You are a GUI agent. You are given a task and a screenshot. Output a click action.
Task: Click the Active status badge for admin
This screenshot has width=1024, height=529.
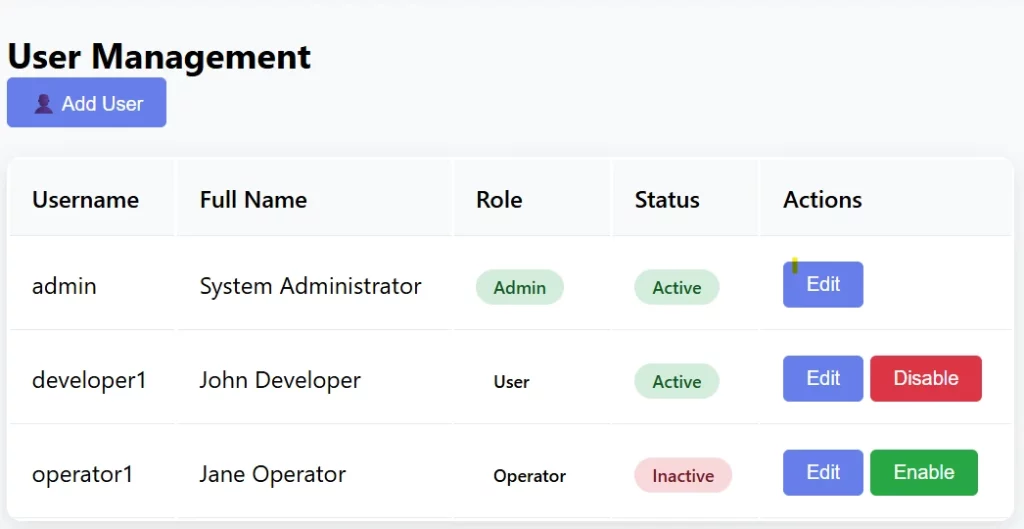[677, 287]
